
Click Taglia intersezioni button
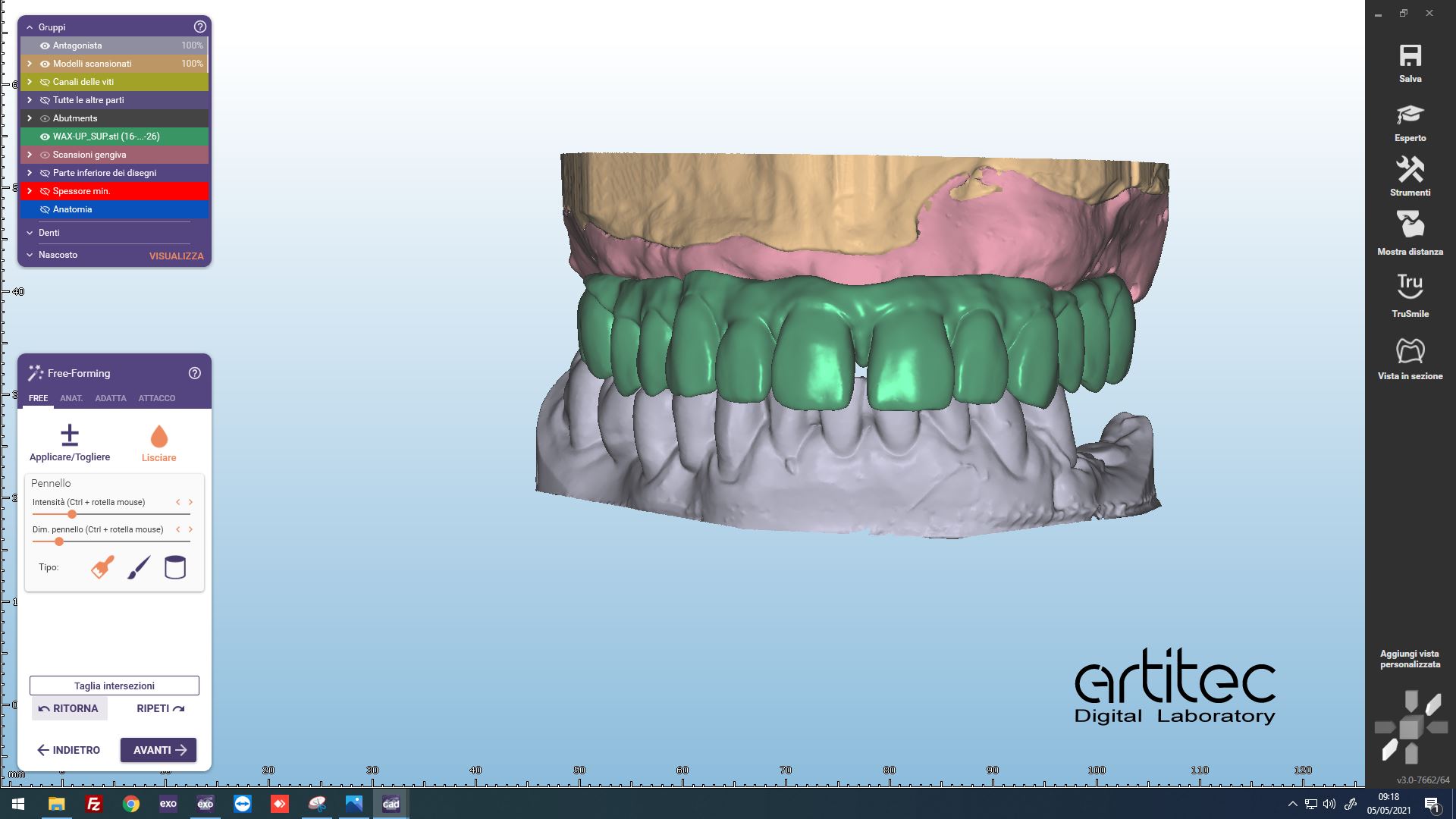tap(115, 686)
